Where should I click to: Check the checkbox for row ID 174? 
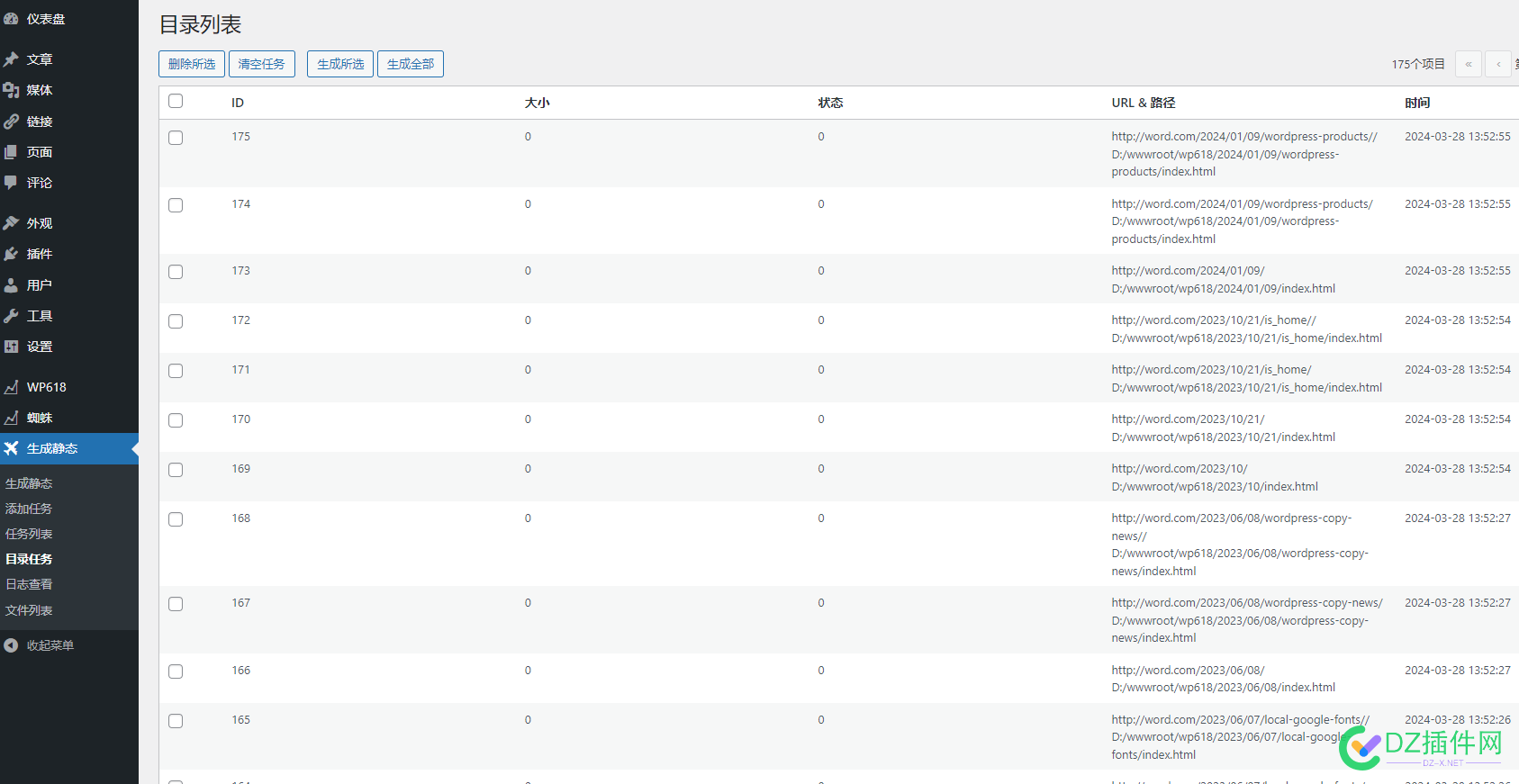pyautogui.click(x=176, y=205)
